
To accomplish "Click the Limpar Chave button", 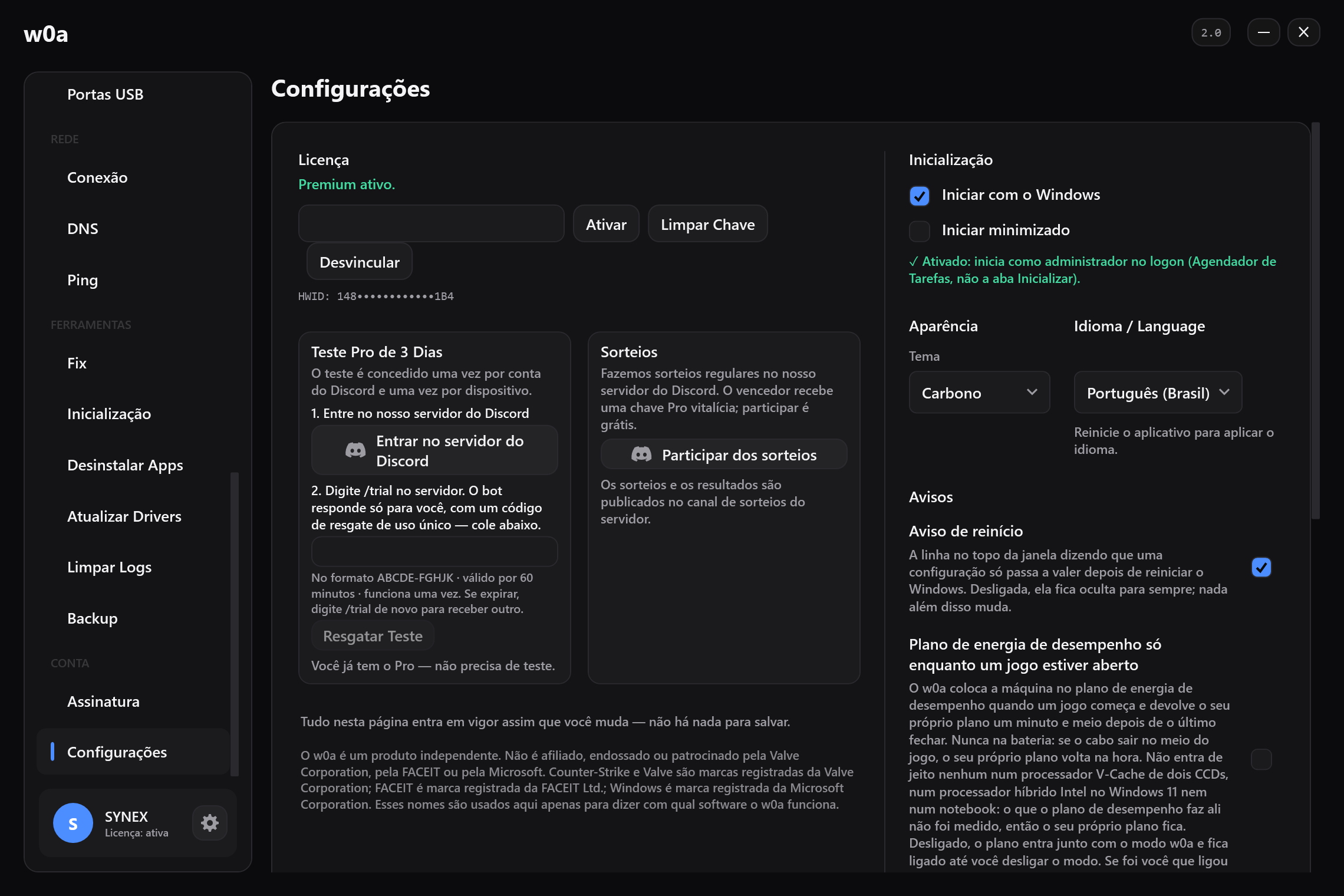I will (707, 224).
